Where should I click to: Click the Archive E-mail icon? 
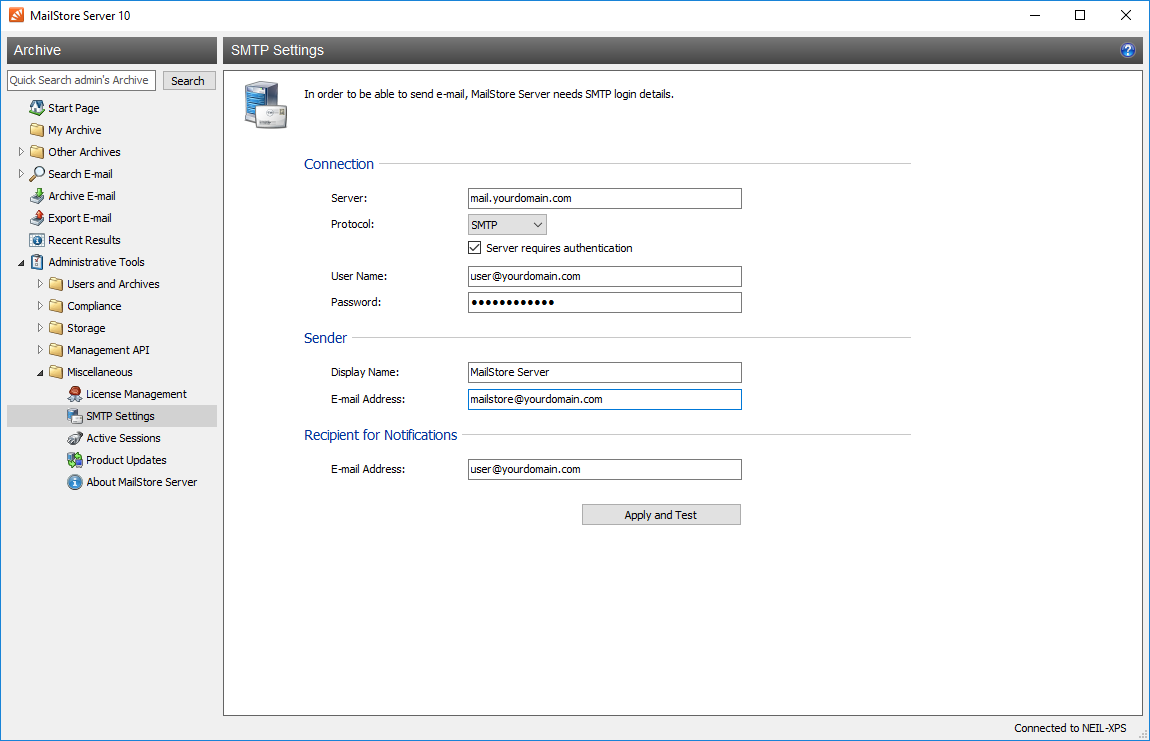pos(37,196)
